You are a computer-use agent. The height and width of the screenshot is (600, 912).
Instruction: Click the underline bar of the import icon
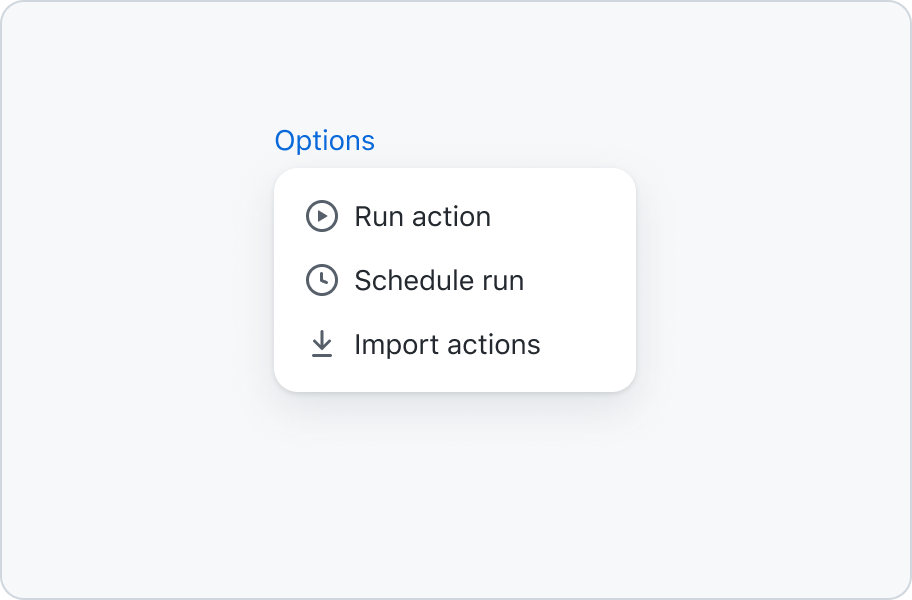pos(322,354)
